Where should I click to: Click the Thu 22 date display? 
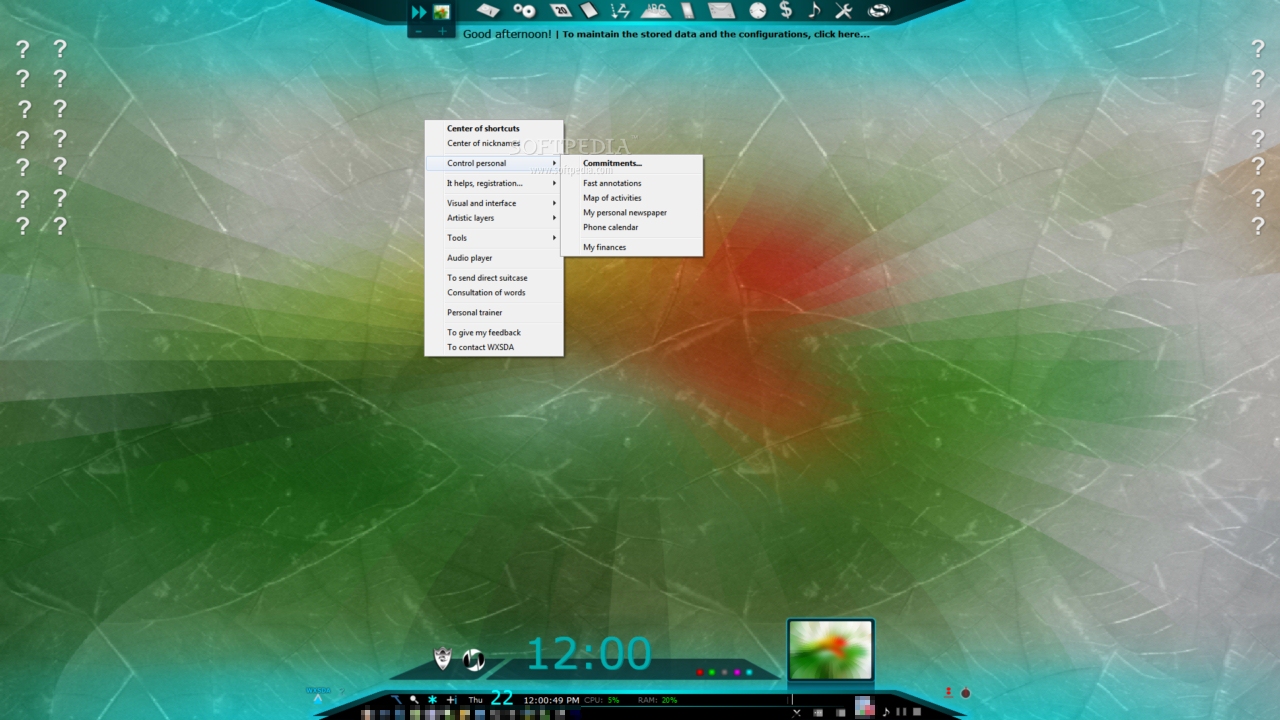(491, 699)
